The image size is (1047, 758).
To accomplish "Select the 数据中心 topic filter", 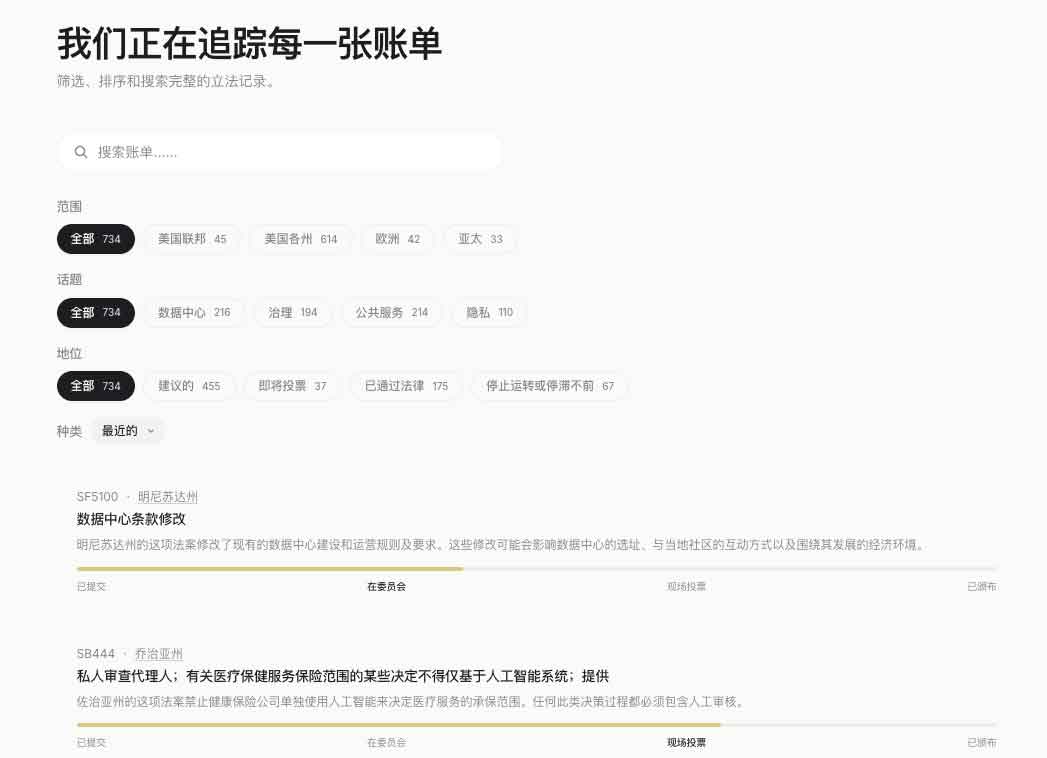I will coord(193,312).
